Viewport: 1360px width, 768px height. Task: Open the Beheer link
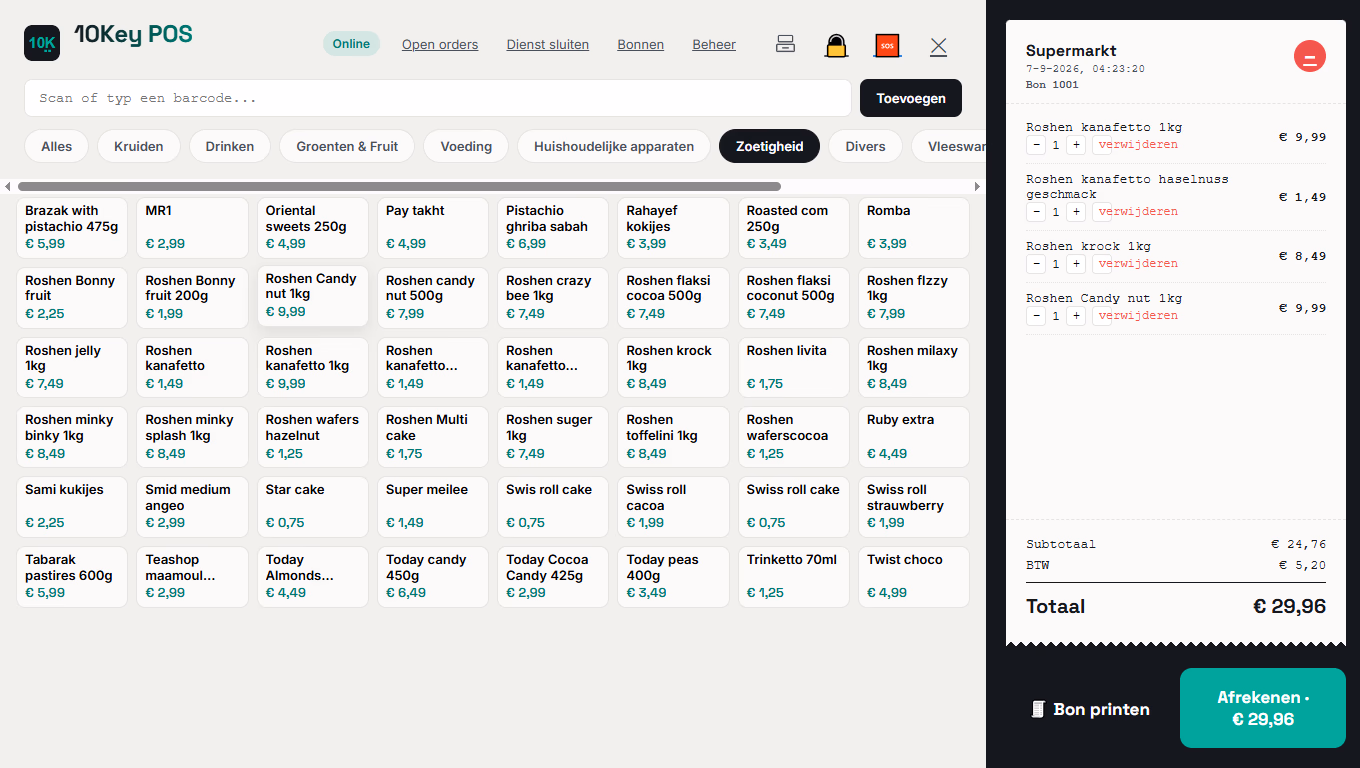(714, 44)
